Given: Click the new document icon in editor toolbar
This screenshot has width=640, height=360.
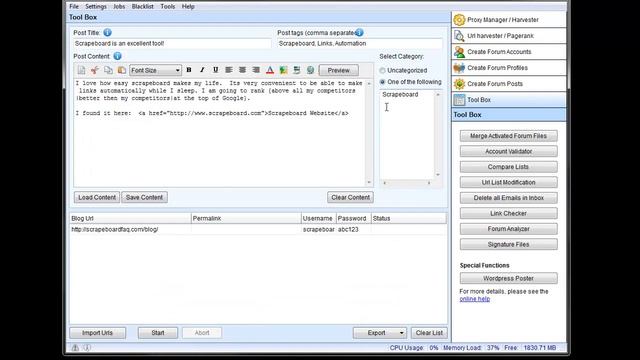Looking at the screenshot, I should point(81,70).
